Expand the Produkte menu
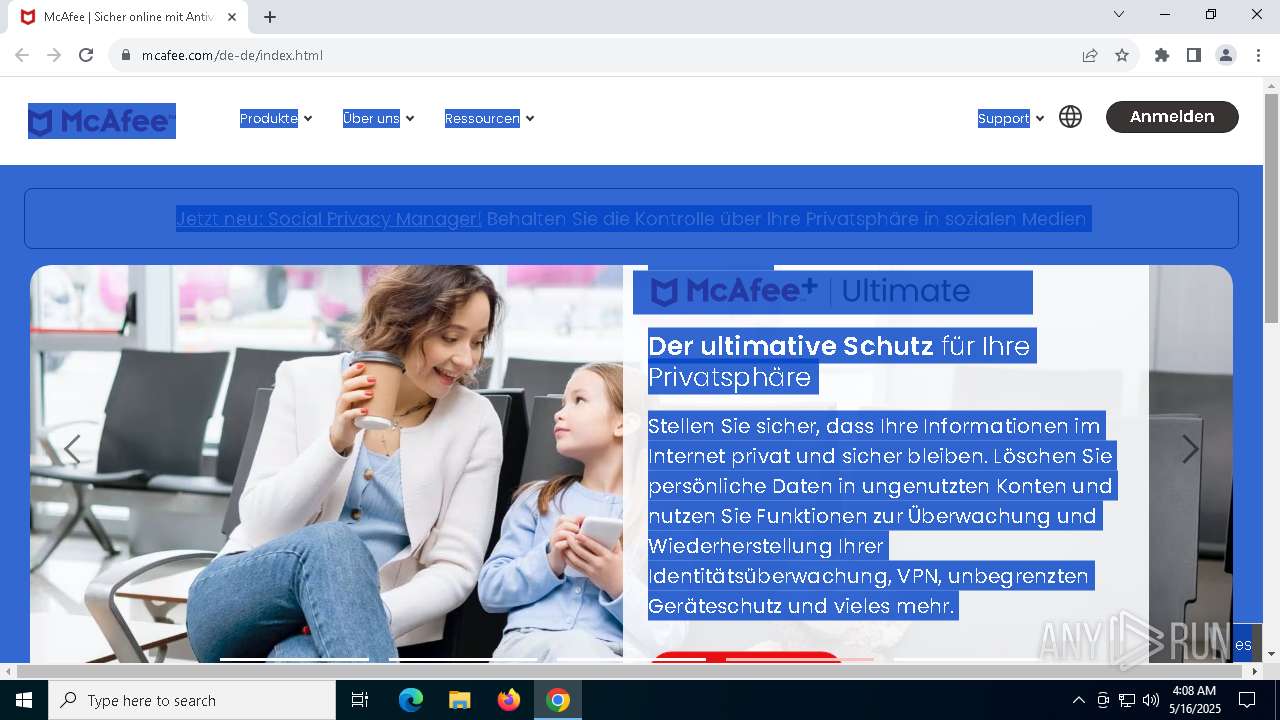Image resolution: width=1280 pixels, height=720 pixels. point(276,118)
